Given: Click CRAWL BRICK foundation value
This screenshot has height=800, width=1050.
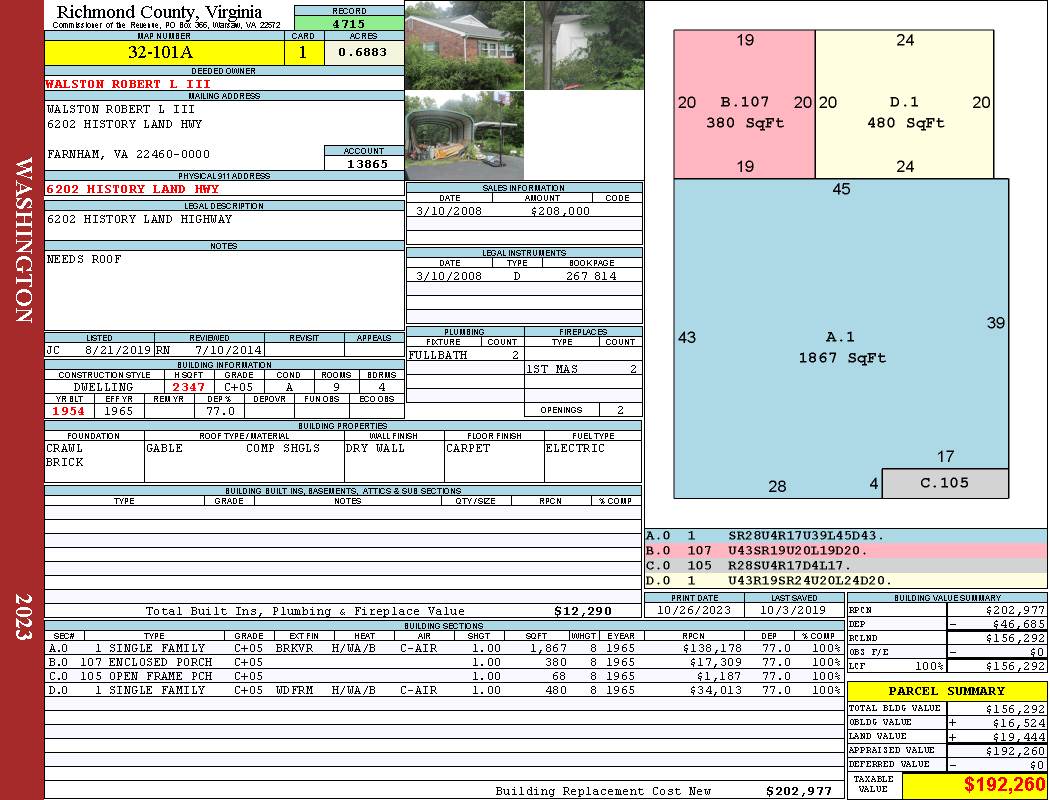Looking at the screenshot, I should coord(65,455).
